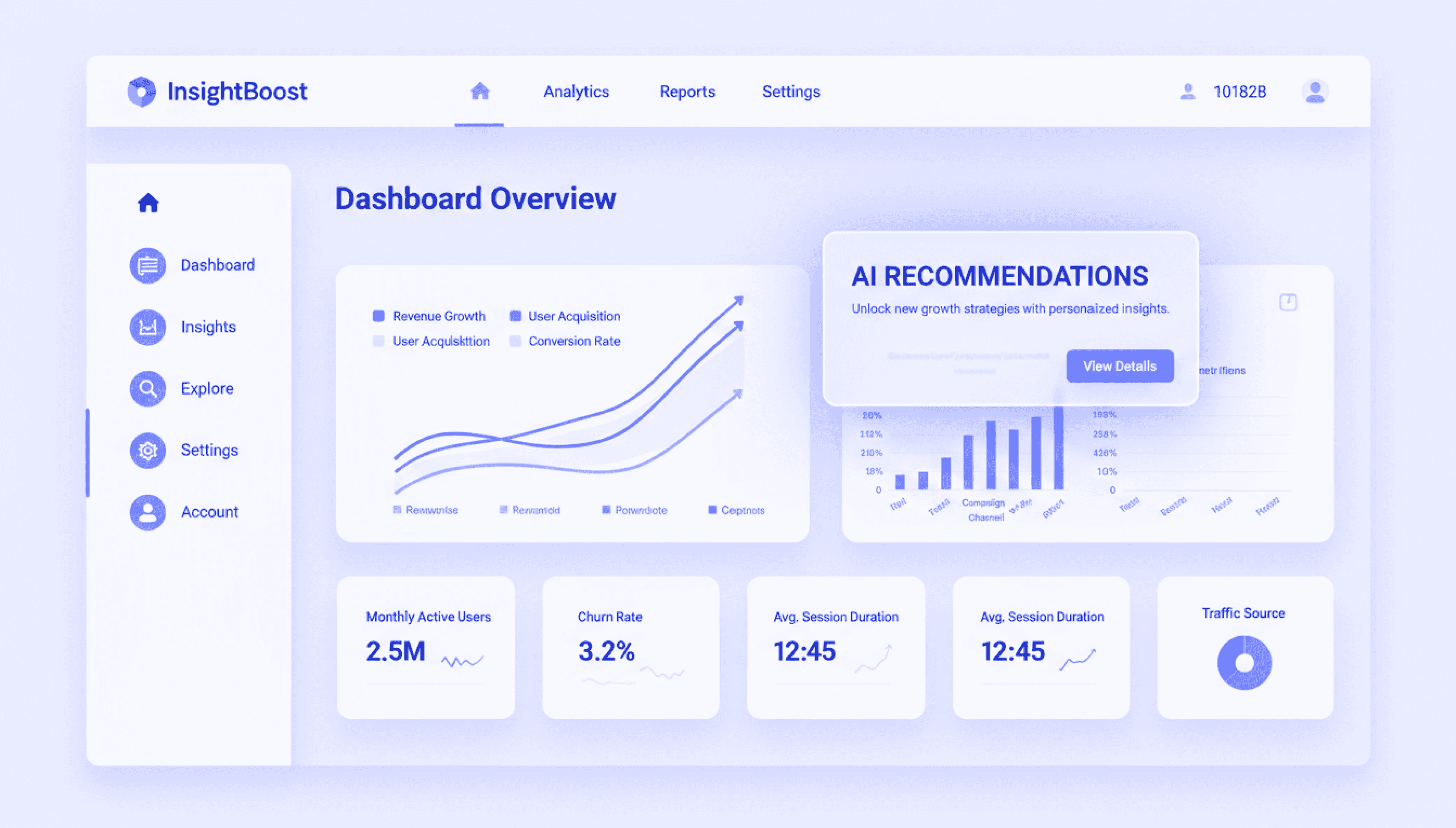
Task: Open the Insights chart icon in sidebar
Action: point(147,327)
